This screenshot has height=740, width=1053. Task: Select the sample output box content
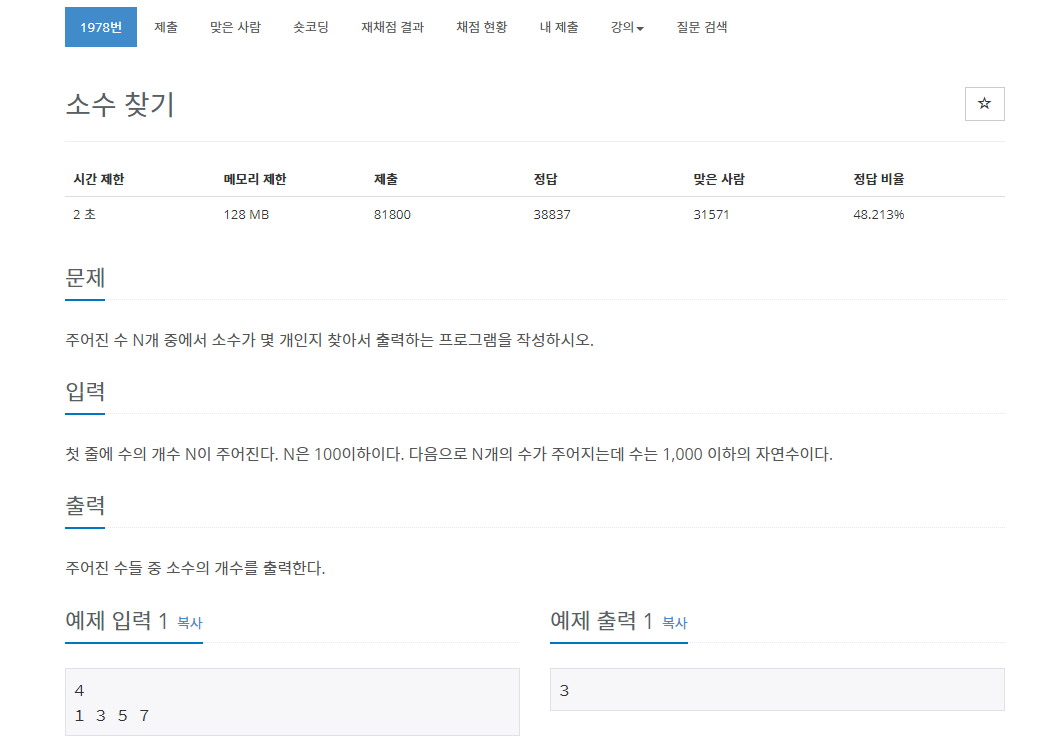click(x=775, y=689)
